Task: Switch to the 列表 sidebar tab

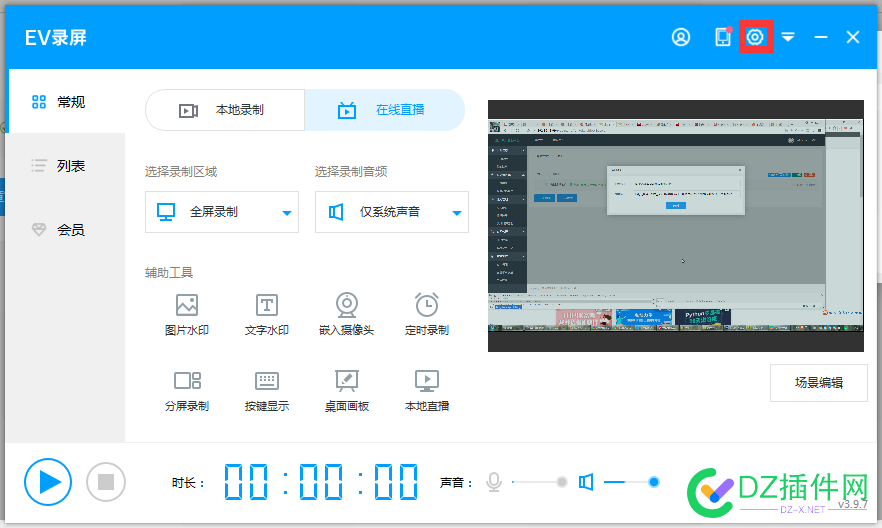Action: pos(66,165)
